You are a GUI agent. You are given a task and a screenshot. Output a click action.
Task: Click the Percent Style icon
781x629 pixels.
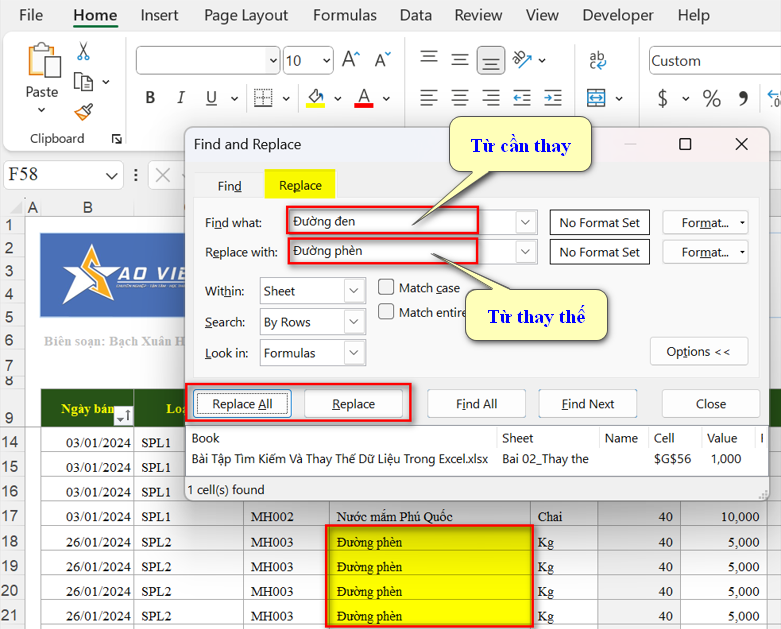click(711, 98)
